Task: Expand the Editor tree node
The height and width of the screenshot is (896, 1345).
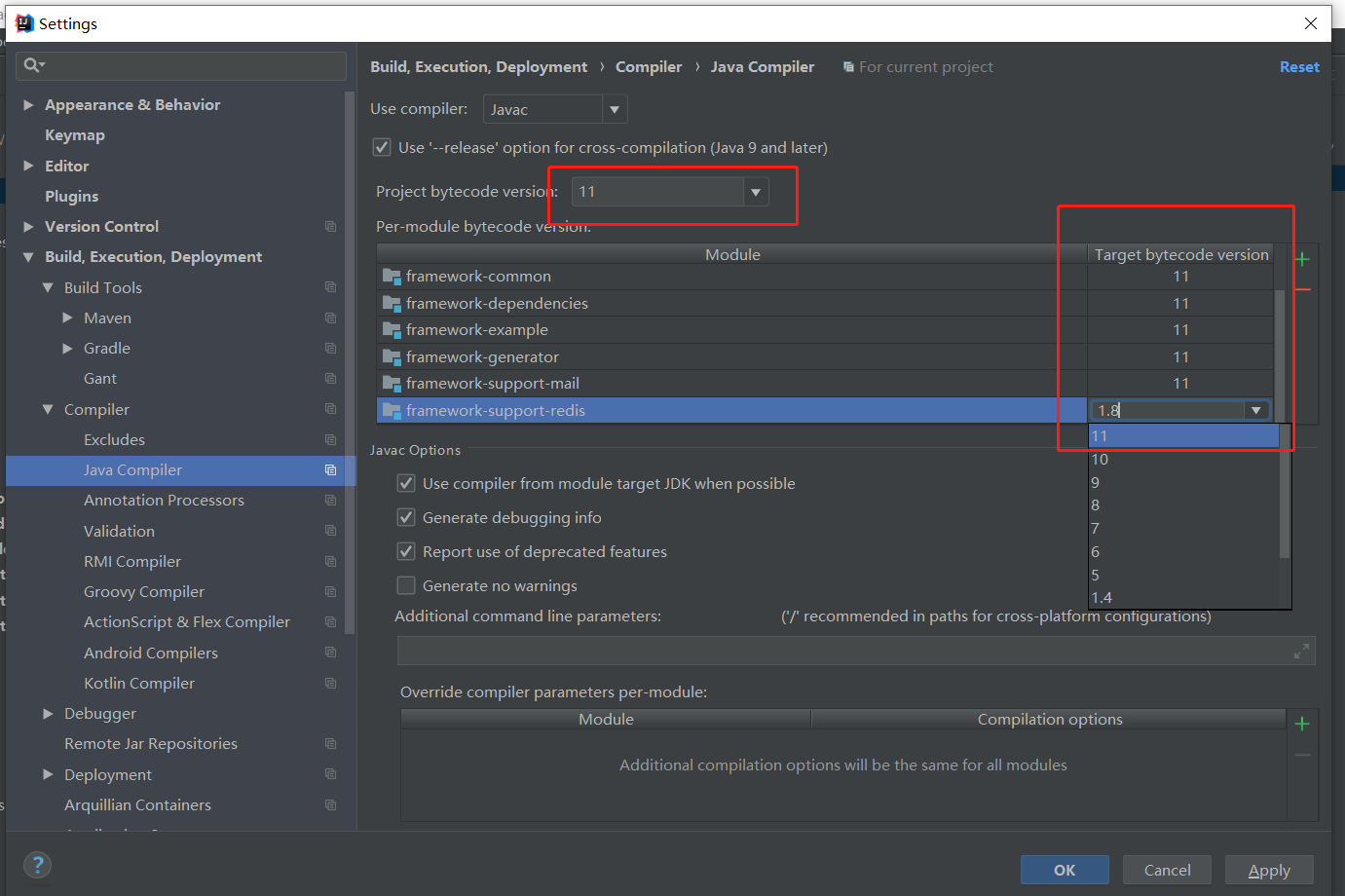Action: [x=28, y=166]
